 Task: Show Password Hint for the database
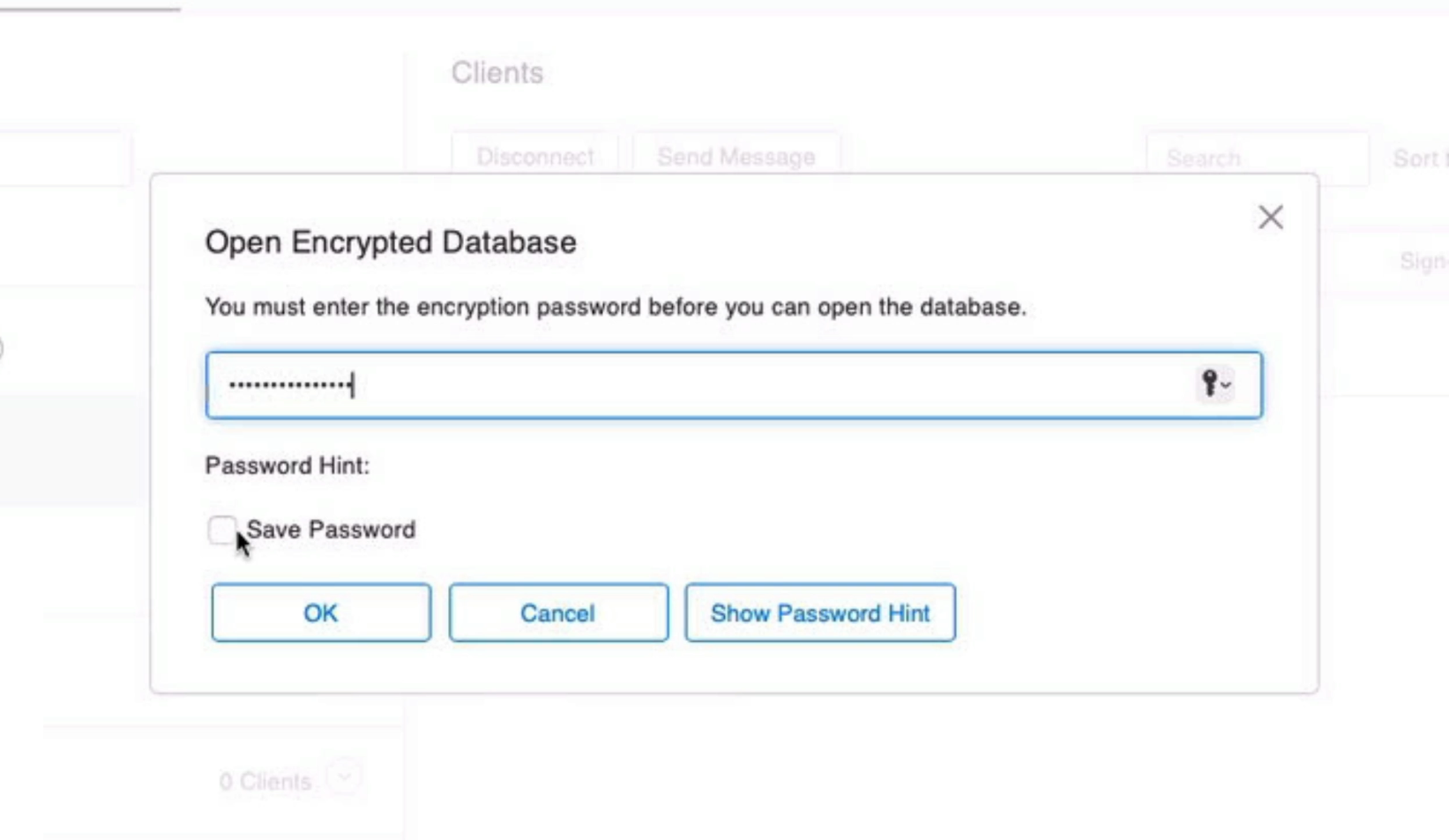[818, 613]
